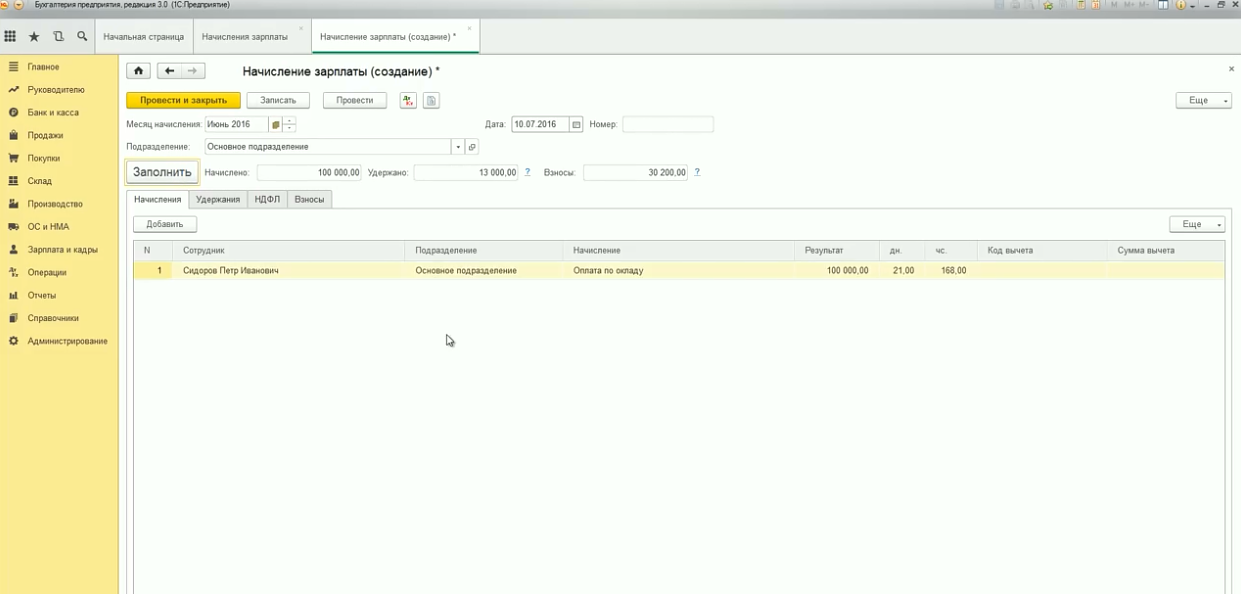Open the Подразделение item with the open-form icon
Screen dimensions: 1241x594
[472, 147]
